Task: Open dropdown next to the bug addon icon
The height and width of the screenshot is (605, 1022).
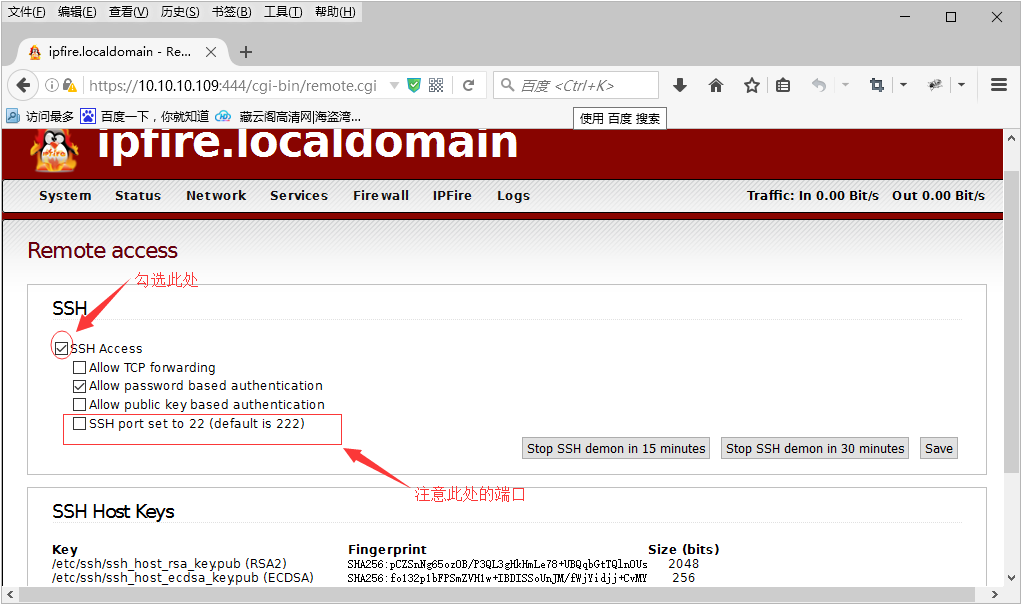Action: point(961,85)
